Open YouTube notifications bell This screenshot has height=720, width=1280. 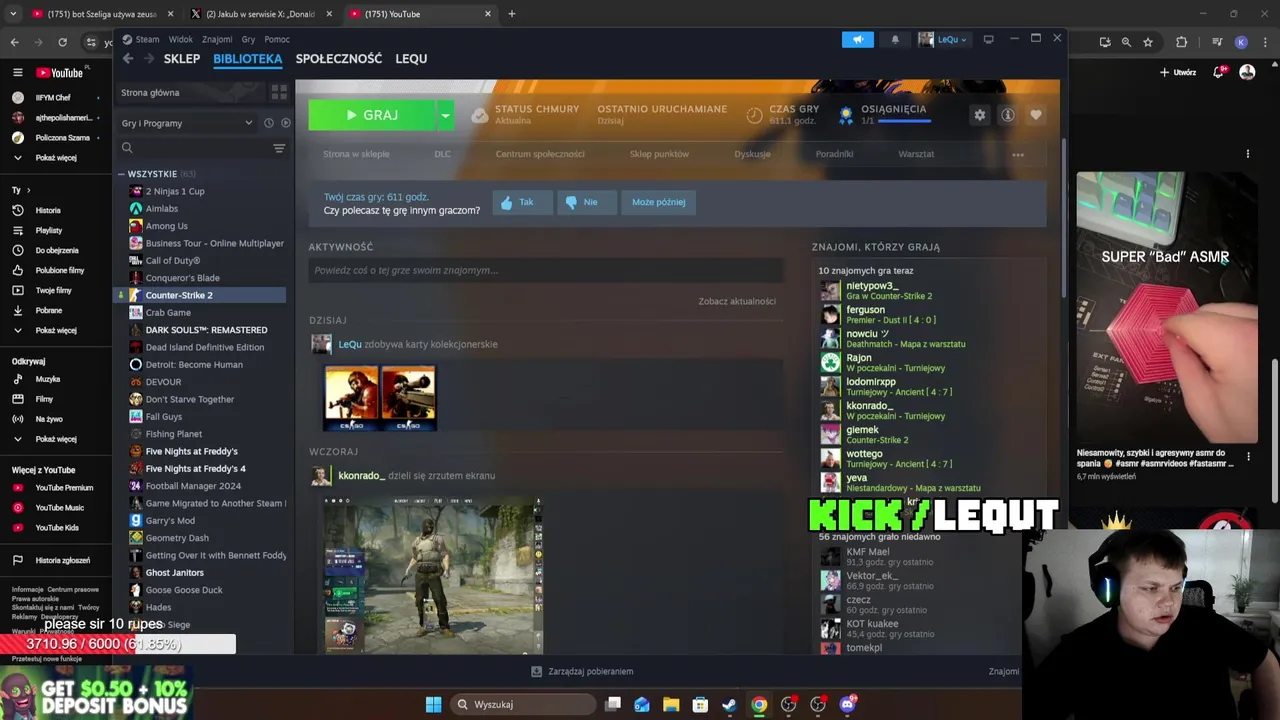pos(1219,72)
